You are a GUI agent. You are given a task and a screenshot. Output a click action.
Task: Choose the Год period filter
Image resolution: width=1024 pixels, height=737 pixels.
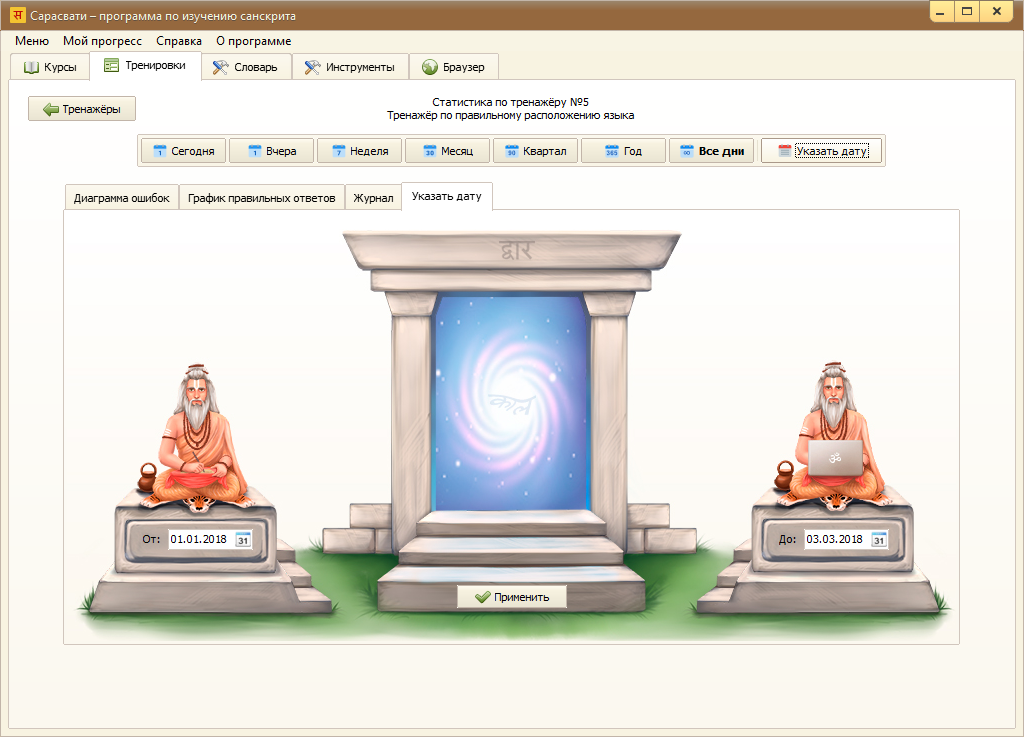622,151
